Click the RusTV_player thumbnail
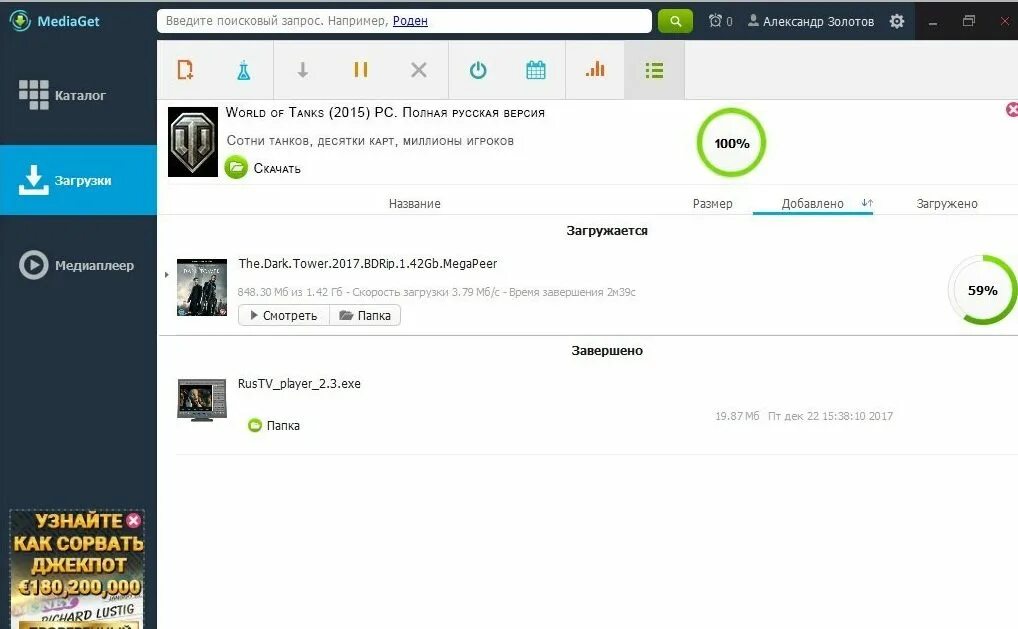 tap(202, 400)
